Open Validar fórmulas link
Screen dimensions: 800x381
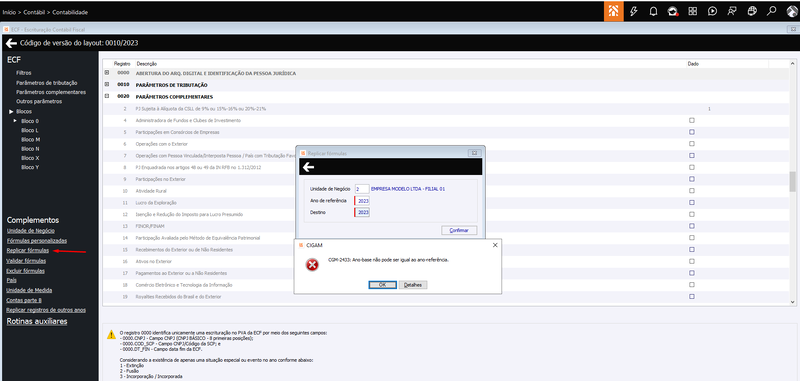[26, 261]
